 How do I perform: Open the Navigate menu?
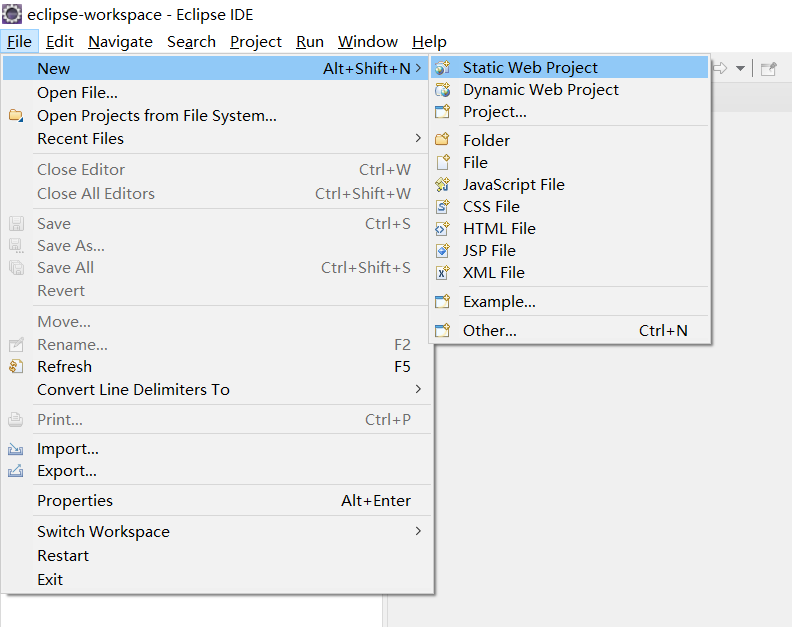(x=120, y=41)
